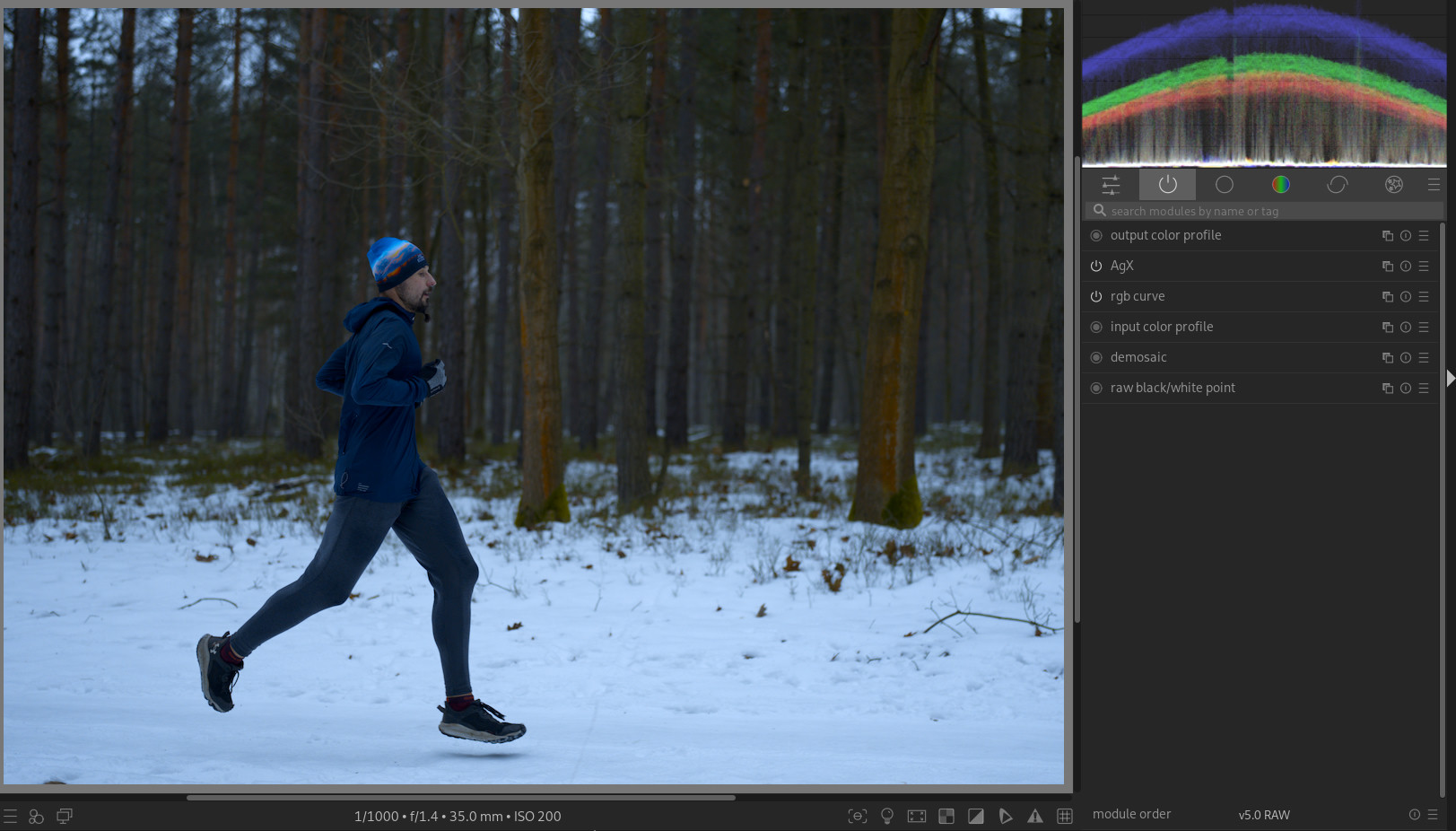Click the exposure info 1/1000 • f/1.4 text
The image size is (1456, 831).
click(x=458, y=817)
